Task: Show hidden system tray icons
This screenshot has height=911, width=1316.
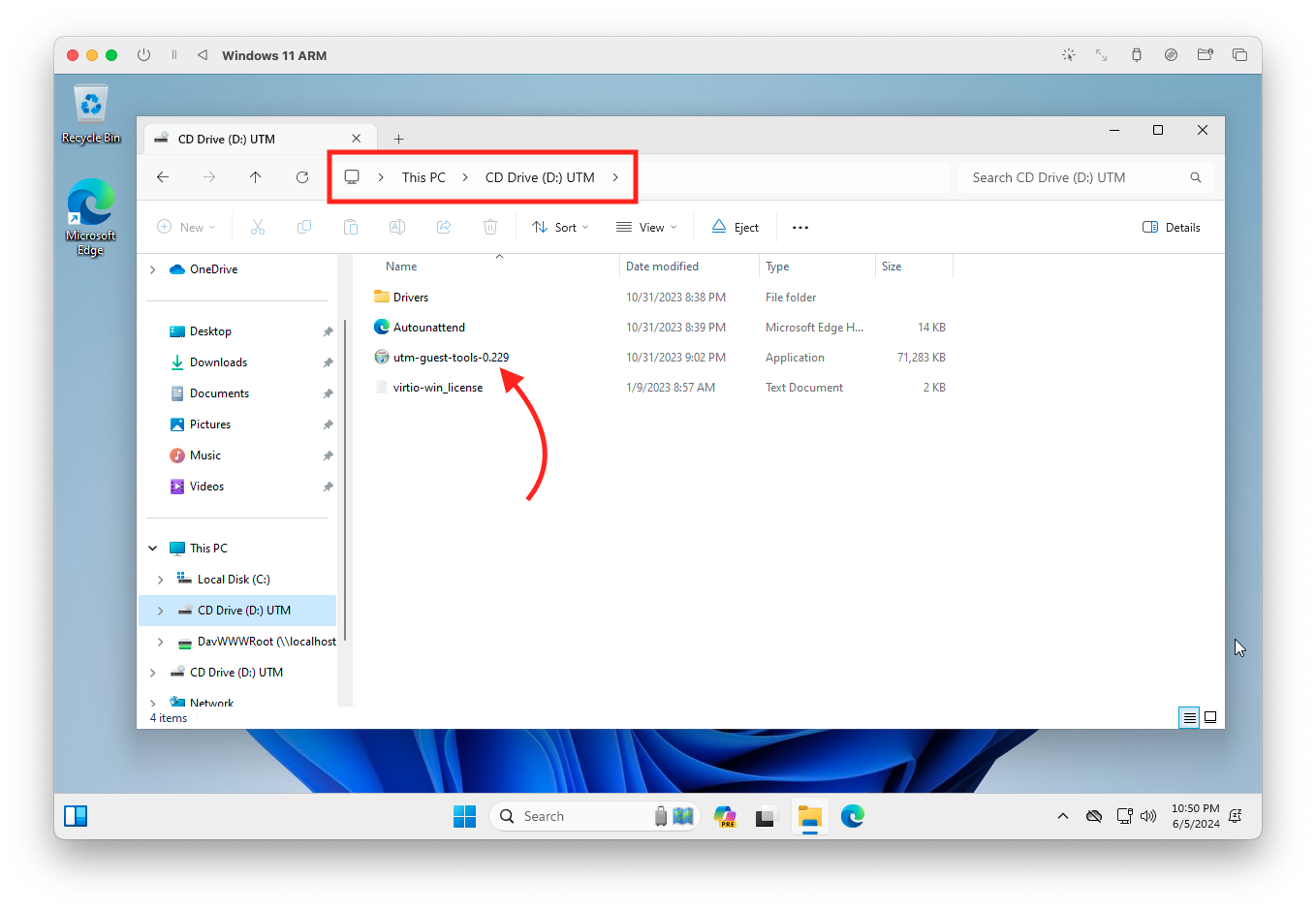Action: point(1063,816)
